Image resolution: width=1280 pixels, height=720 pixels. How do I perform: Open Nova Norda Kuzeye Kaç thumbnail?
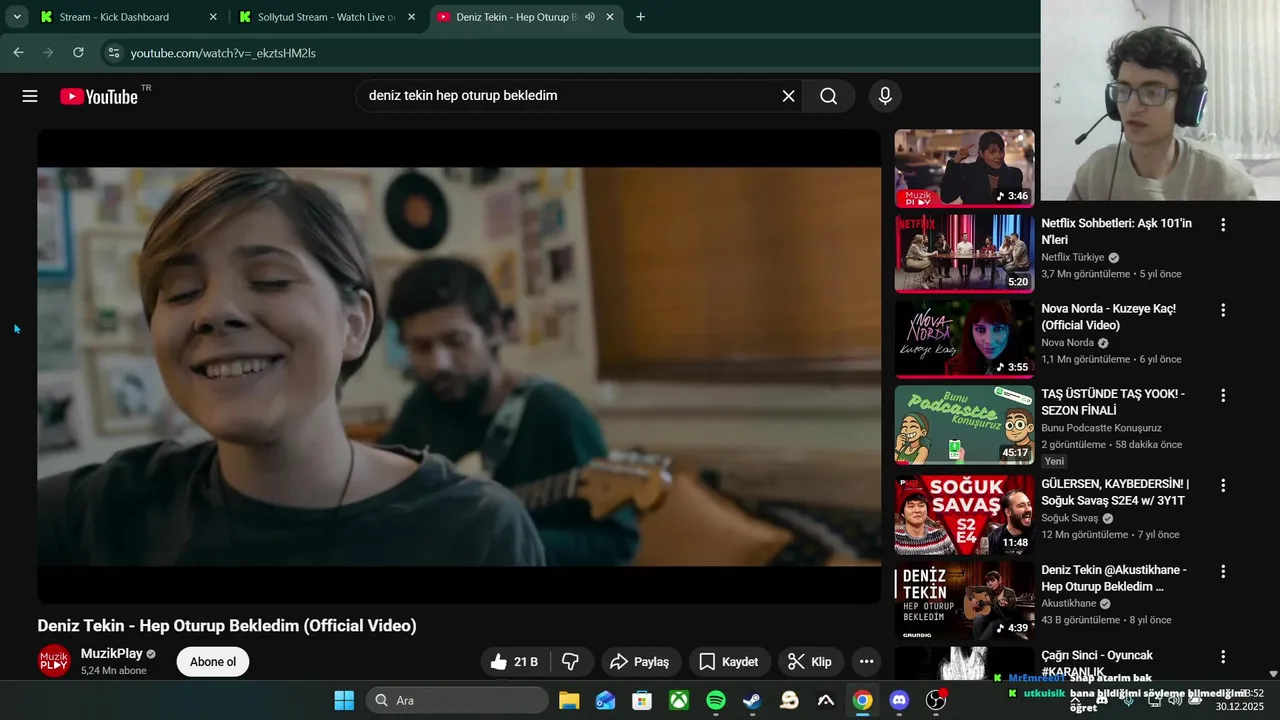coord(964,338)
